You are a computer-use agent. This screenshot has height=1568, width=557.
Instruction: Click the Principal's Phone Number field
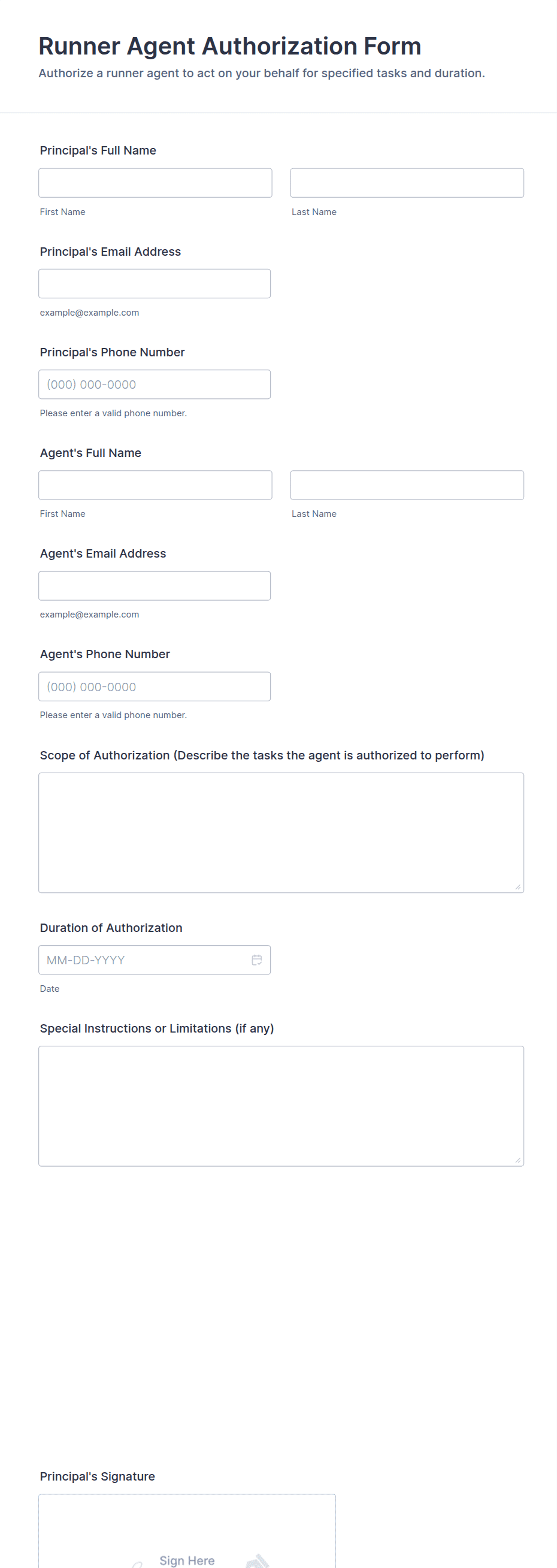[x=155, y=384]
